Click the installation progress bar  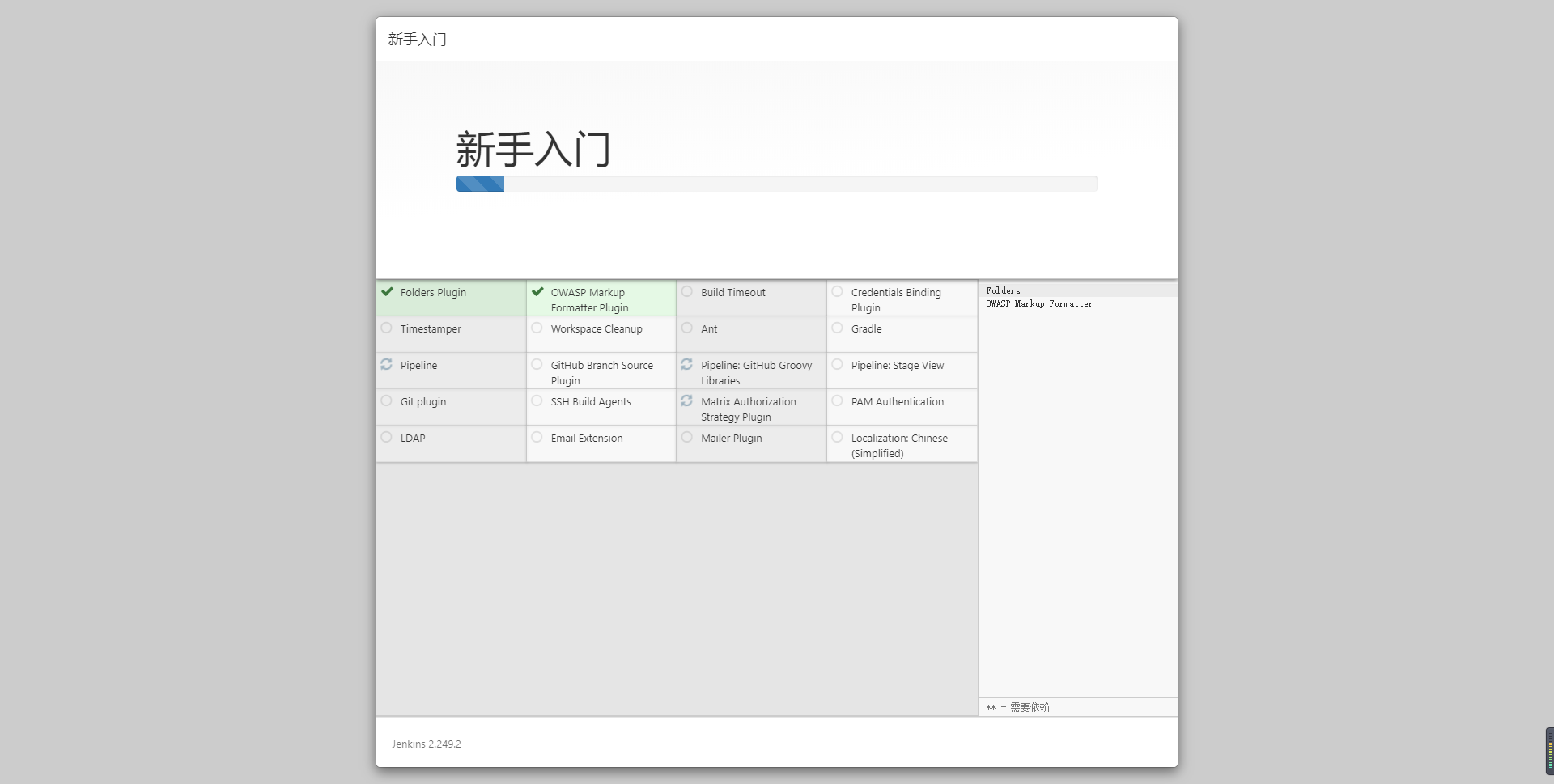pyautogui.click(x=777, y=184)
